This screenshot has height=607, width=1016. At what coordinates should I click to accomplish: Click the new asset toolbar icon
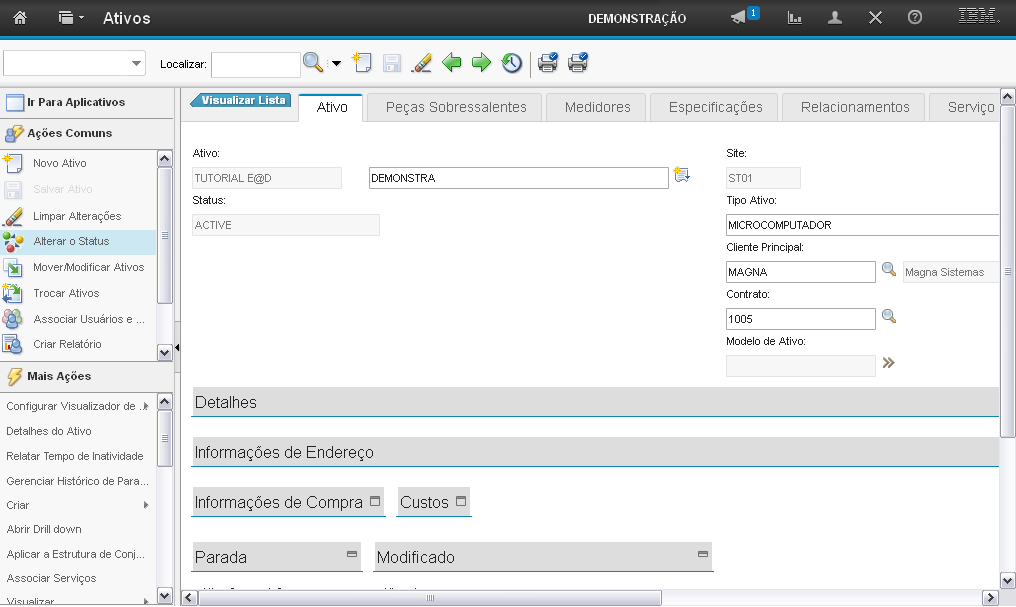pyautogui.click(x=361, y=63)
